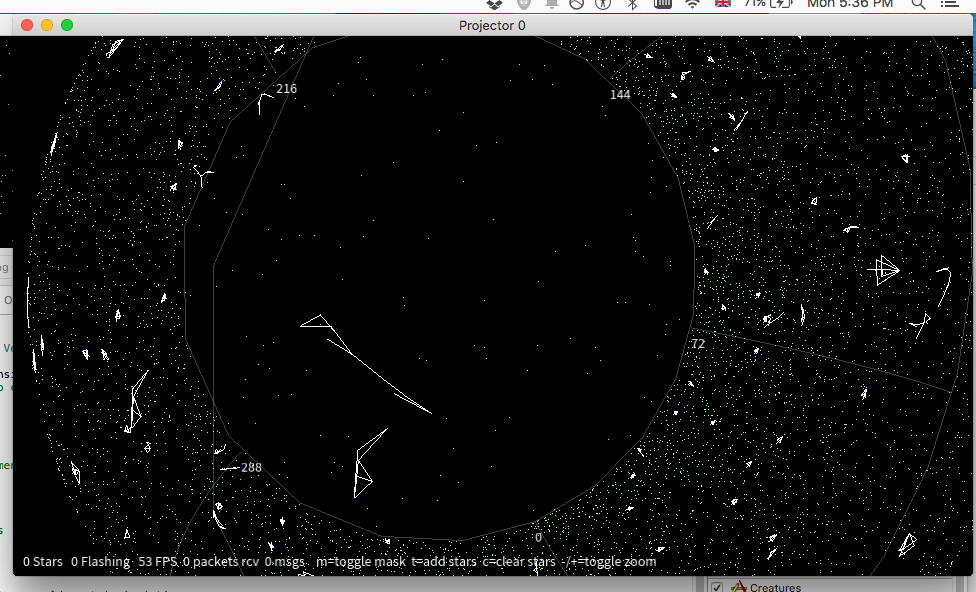Click the green zoom window button
976x592 pixels.
pos(67,25)
